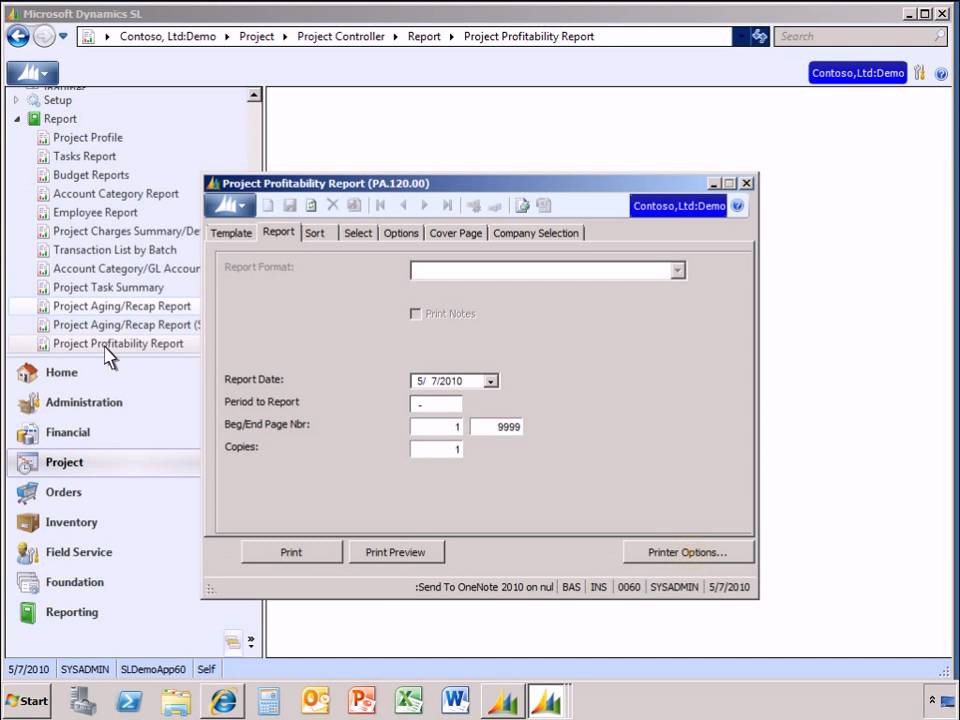This screenshot has width=960, height=720.
Task: Open the Options tab
Action: 401,233
